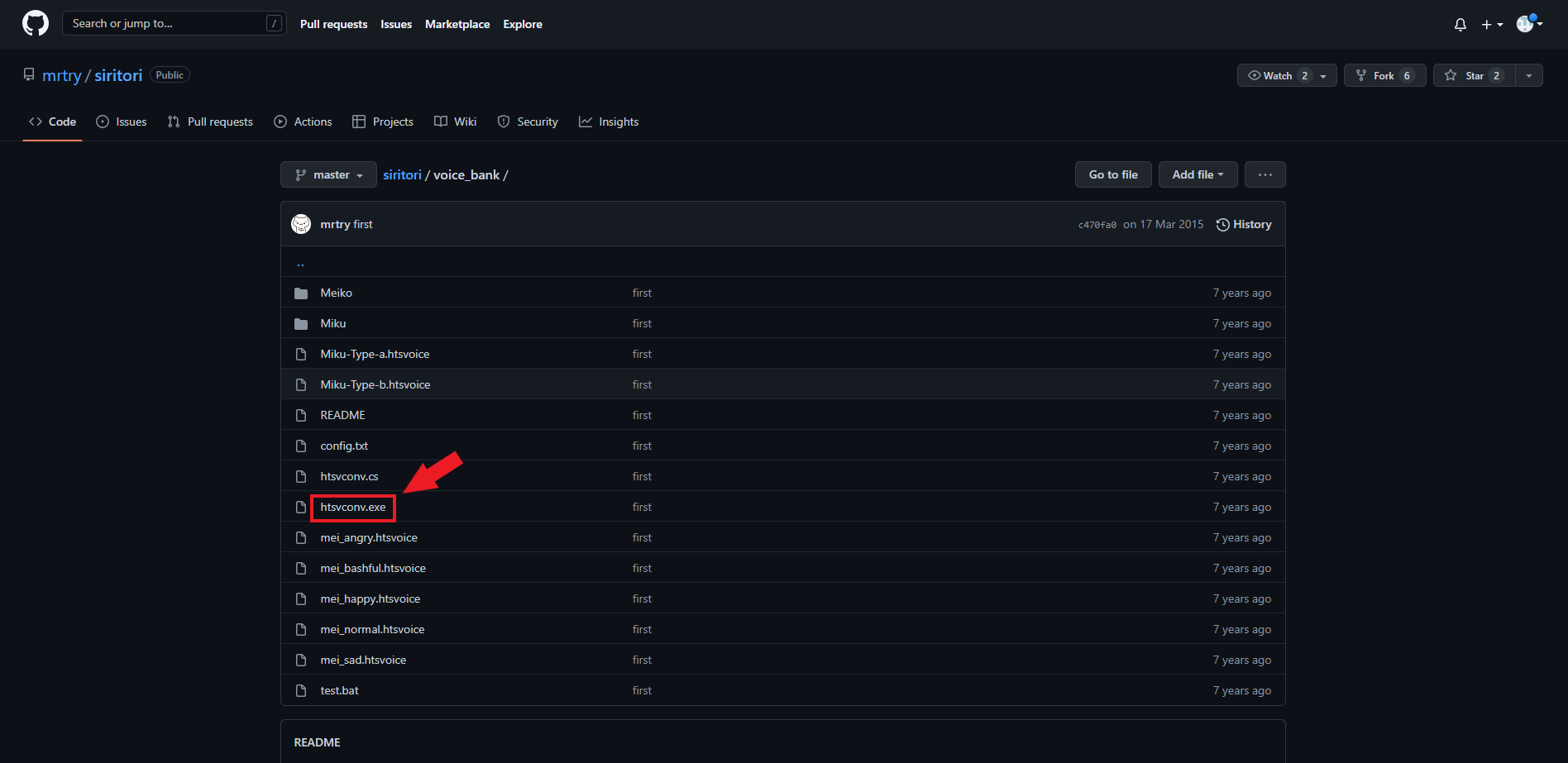Click the Meiko folder icon

click(x=301, y=293)
